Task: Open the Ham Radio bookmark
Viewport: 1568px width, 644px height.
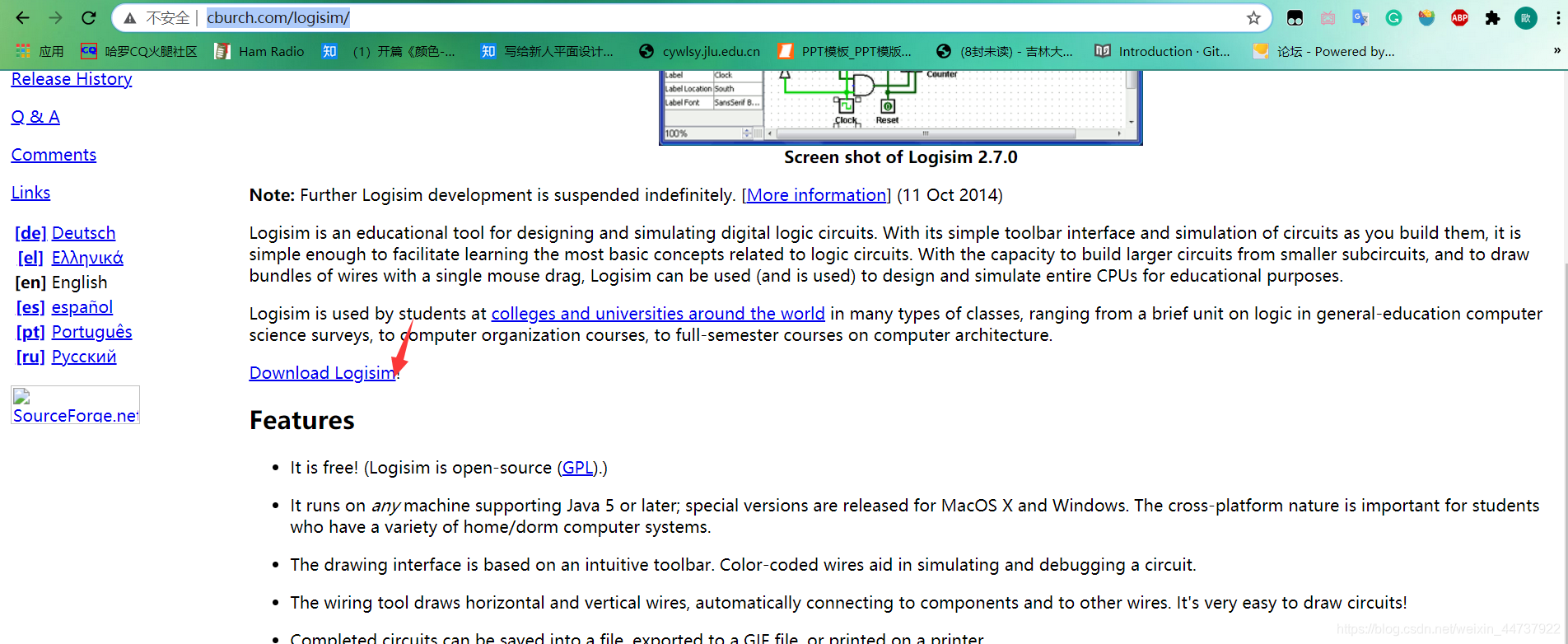Action: pyautogui.click(x=259, y=51)
